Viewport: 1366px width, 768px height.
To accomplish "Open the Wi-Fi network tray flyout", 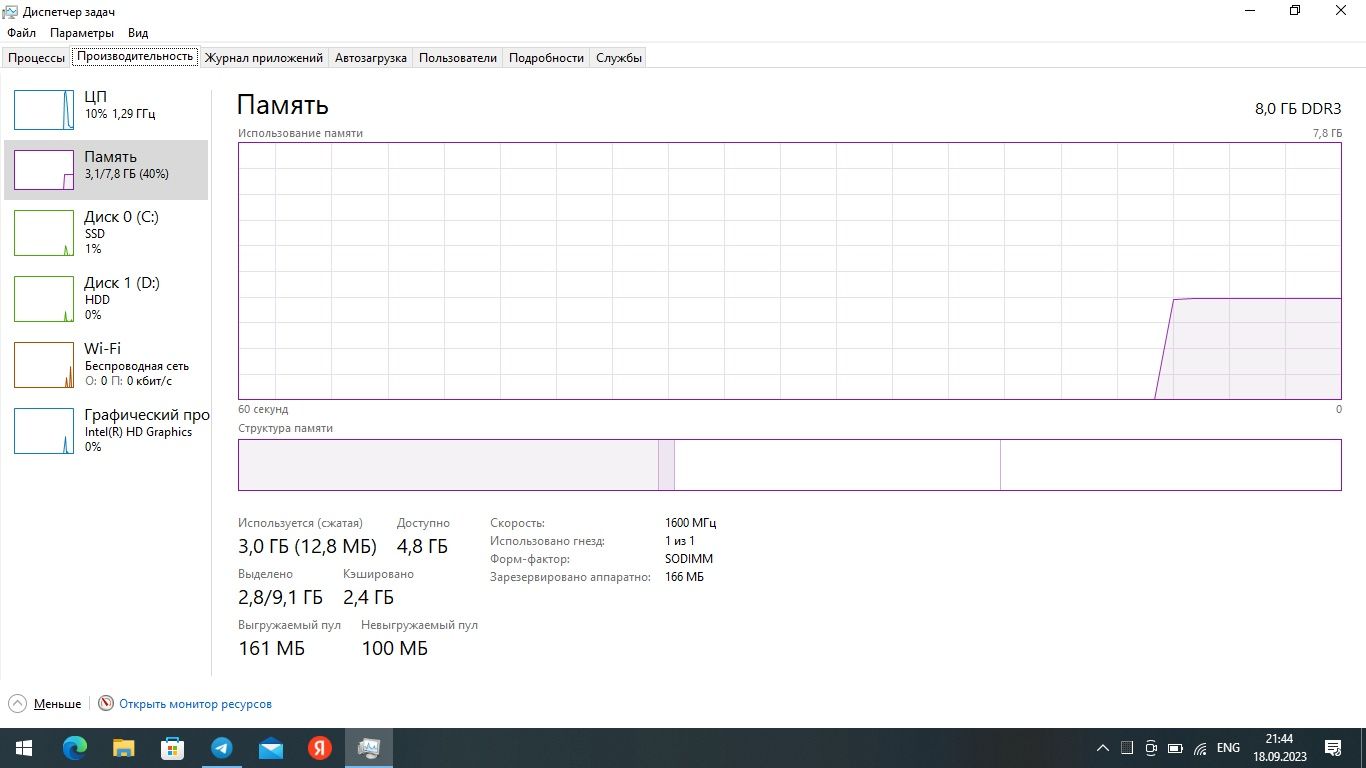I will coord(1200,748).
